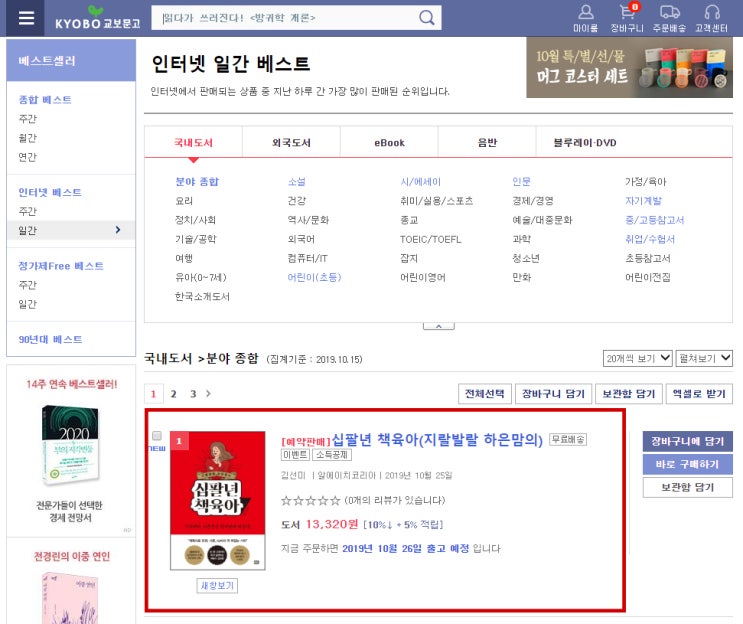743x624 pixels.
Task: Select the 블루레이·DVD tab
Action: 585,142
